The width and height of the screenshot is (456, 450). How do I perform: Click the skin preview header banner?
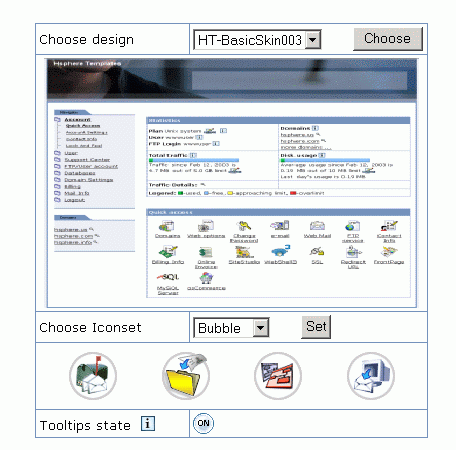[232, 79]
